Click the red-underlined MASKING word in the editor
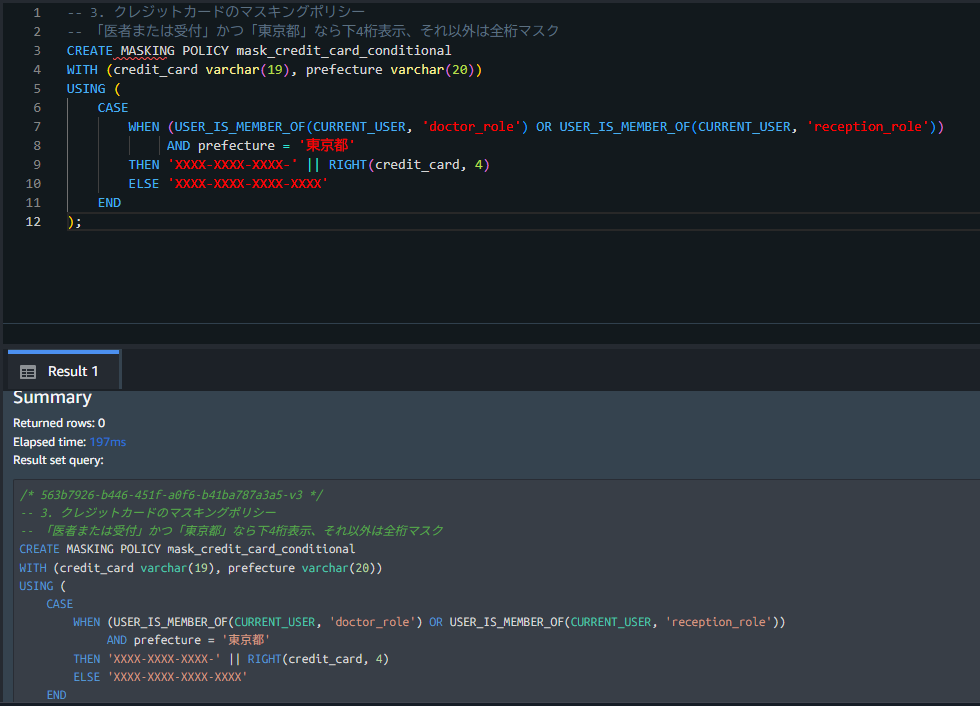The image size is (980, 706). (x=148, y=51)
